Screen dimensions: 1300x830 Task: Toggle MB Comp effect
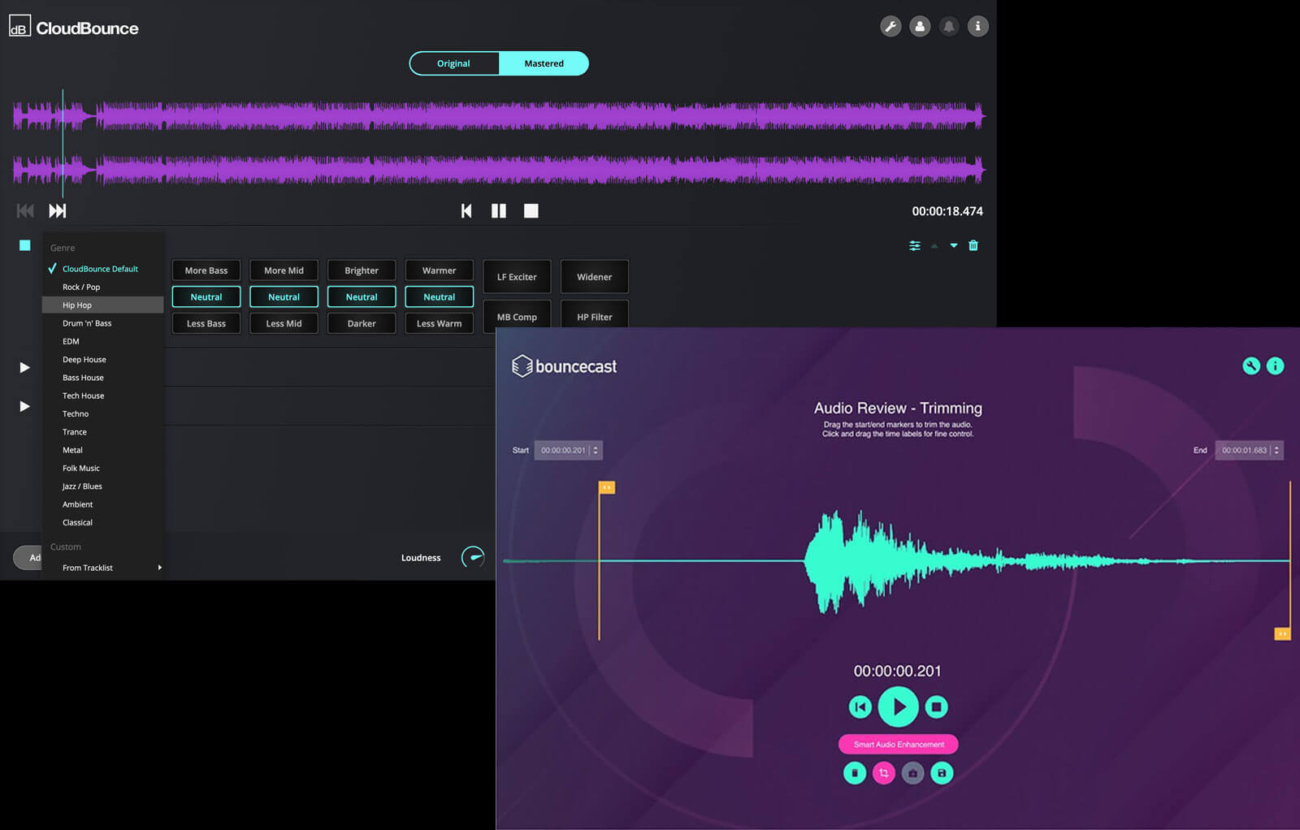[517, 317]
